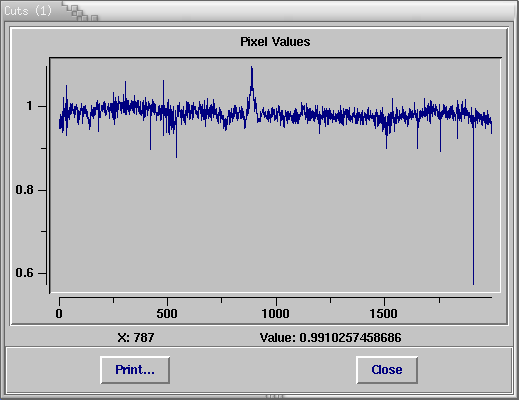Click the resize grip at window bottom edge
The width and height of the screenshot is (519, 400).
coord(275,397)
